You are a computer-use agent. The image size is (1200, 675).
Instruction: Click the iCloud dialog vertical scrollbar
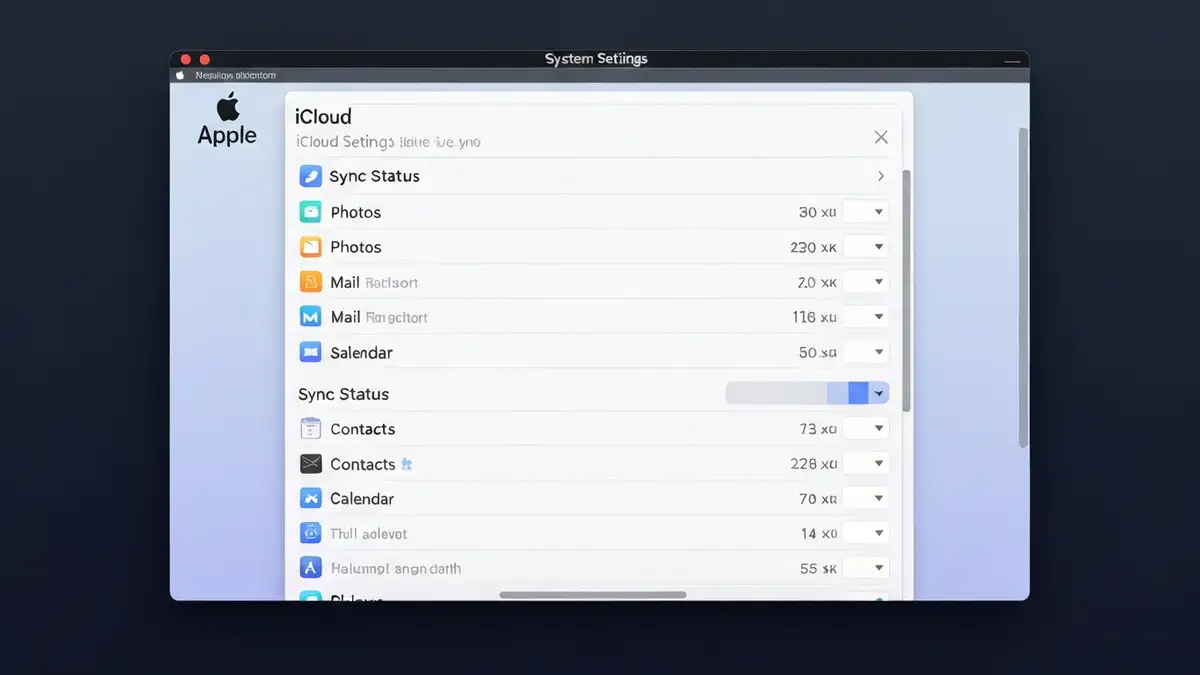tap(906, 290)
